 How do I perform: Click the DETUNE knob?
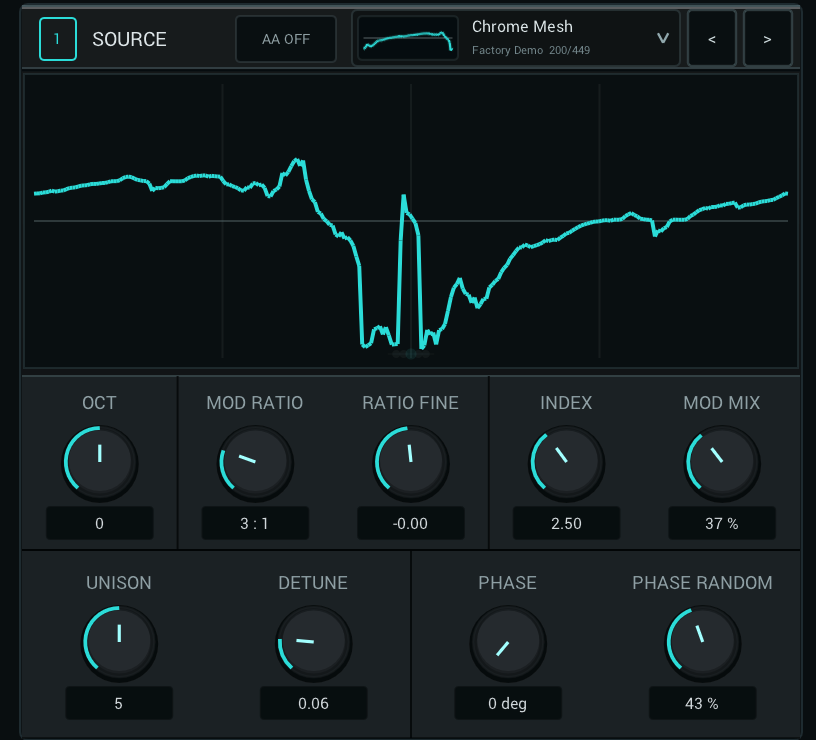pyautogui.click(x=313, y=643)
